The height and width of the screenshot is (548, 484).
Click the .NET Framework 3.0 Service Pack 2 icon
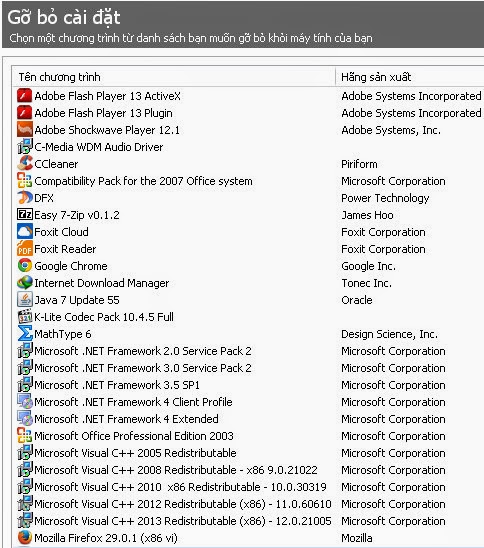tap(25, 368)
